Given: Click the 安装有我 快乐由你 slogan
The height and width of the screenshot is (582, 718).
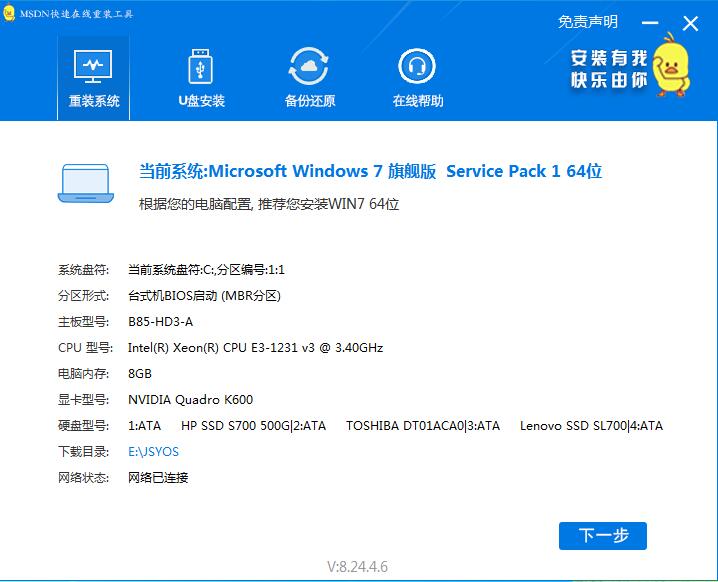Looking at the screenshot, I should [x=609, y=69].
